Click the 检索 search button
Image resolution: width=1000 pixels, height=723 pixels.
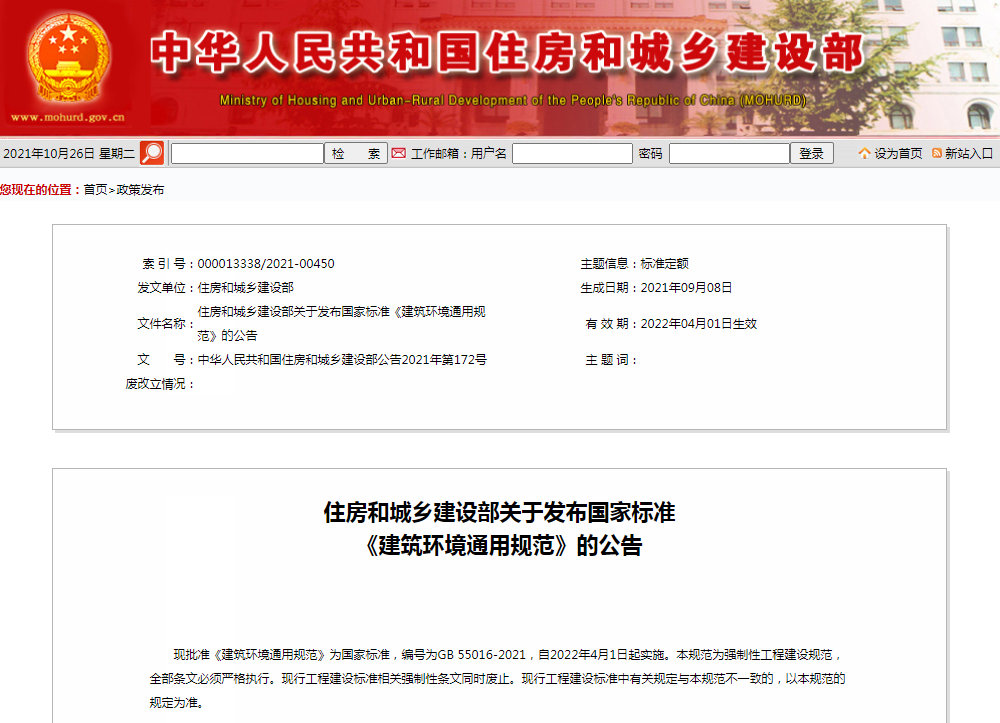pyautogui.click(x=356, y=153)
